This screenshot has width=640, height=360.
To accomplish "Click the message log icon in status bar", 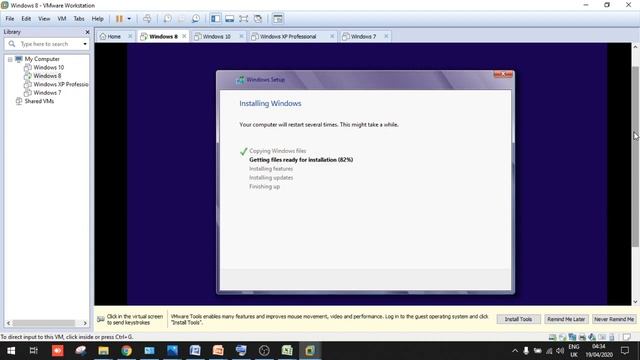I will tap(627, 337).
